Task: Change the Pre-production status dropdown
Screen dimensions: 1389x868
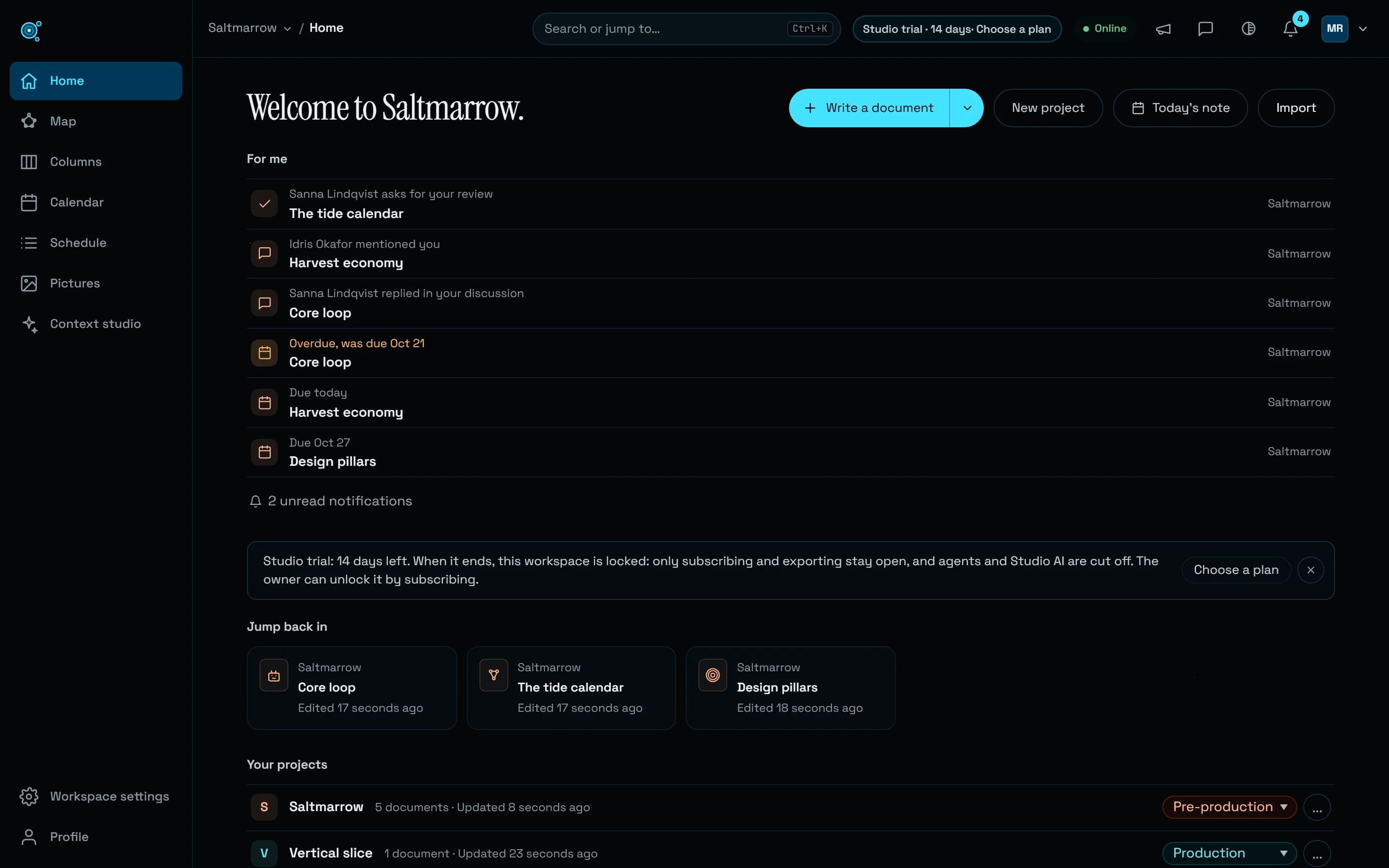Action: tap(1229, 807)
